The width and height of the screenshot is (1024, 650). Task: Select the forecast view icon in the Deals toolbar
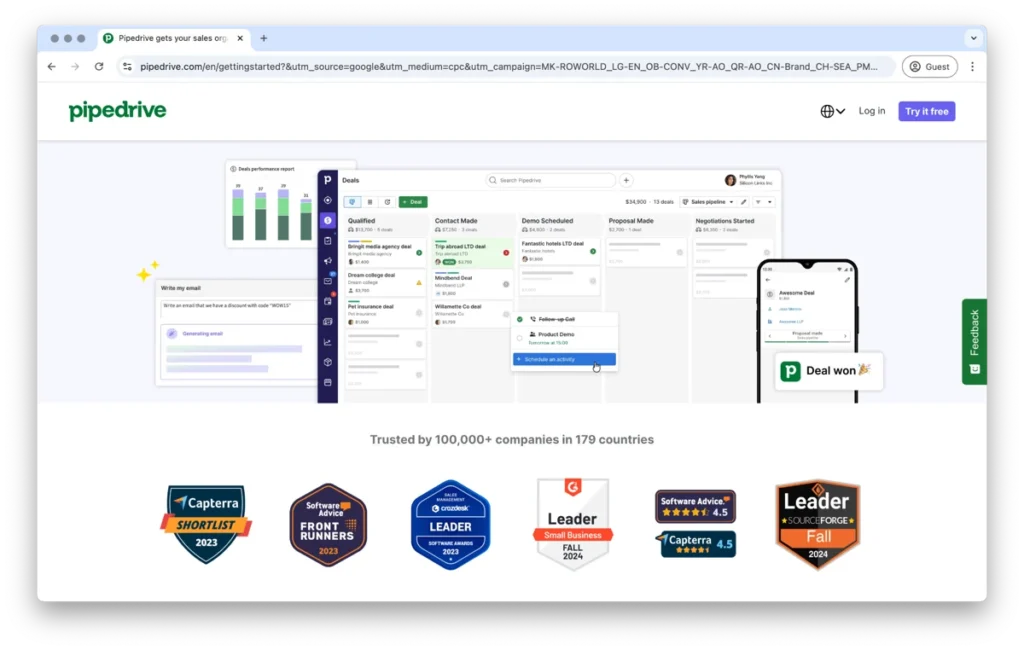click(x=387, y=202)
